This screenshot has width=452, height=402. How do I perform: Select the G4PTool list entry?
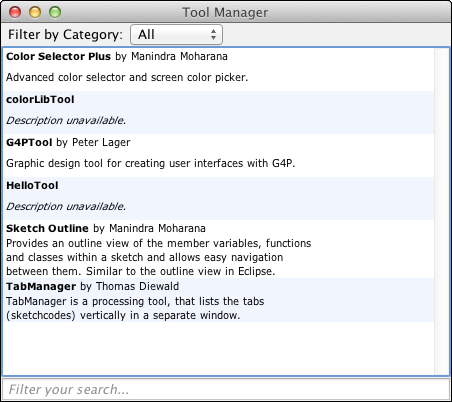click(218, 155)
